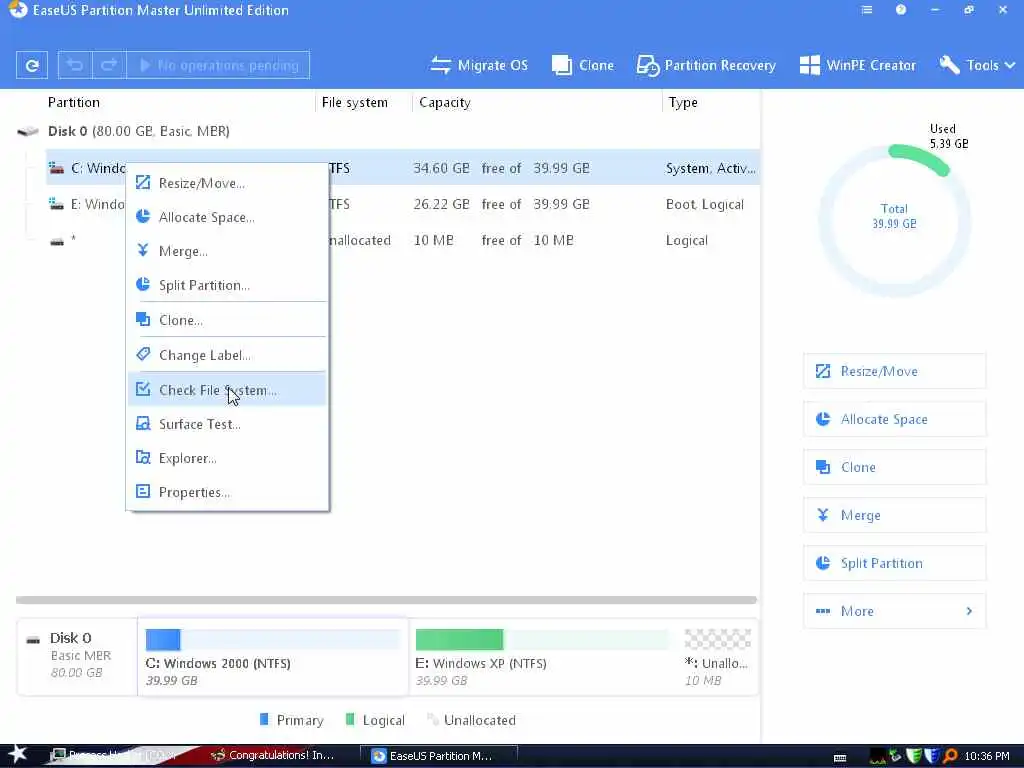Screen dimensions: 1024x768
Task: Click the File system column header
Action: pyautogui.click(x=355, y=103)
